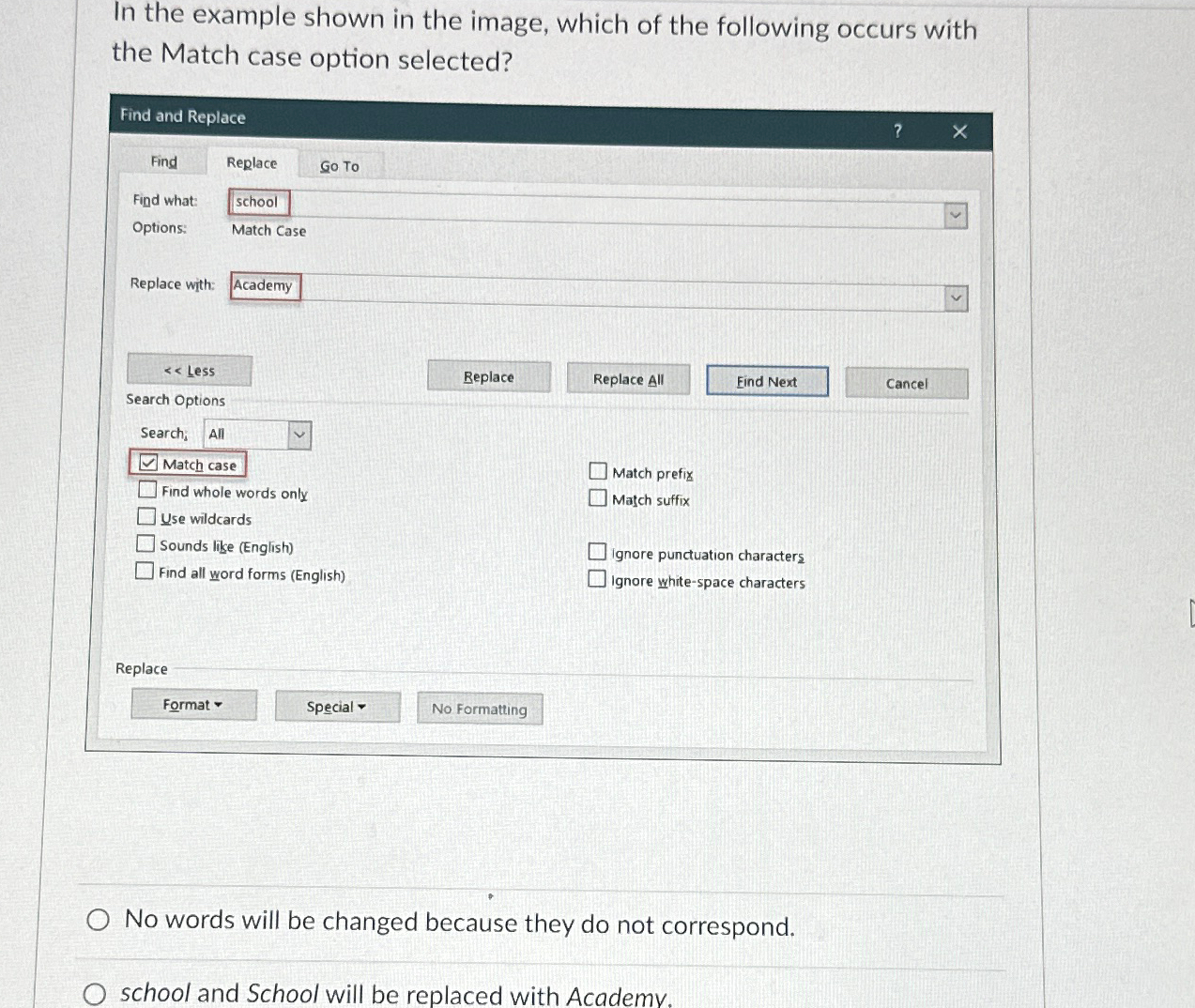Select the answer 'No words will be changed'

(x=99, y=921)
